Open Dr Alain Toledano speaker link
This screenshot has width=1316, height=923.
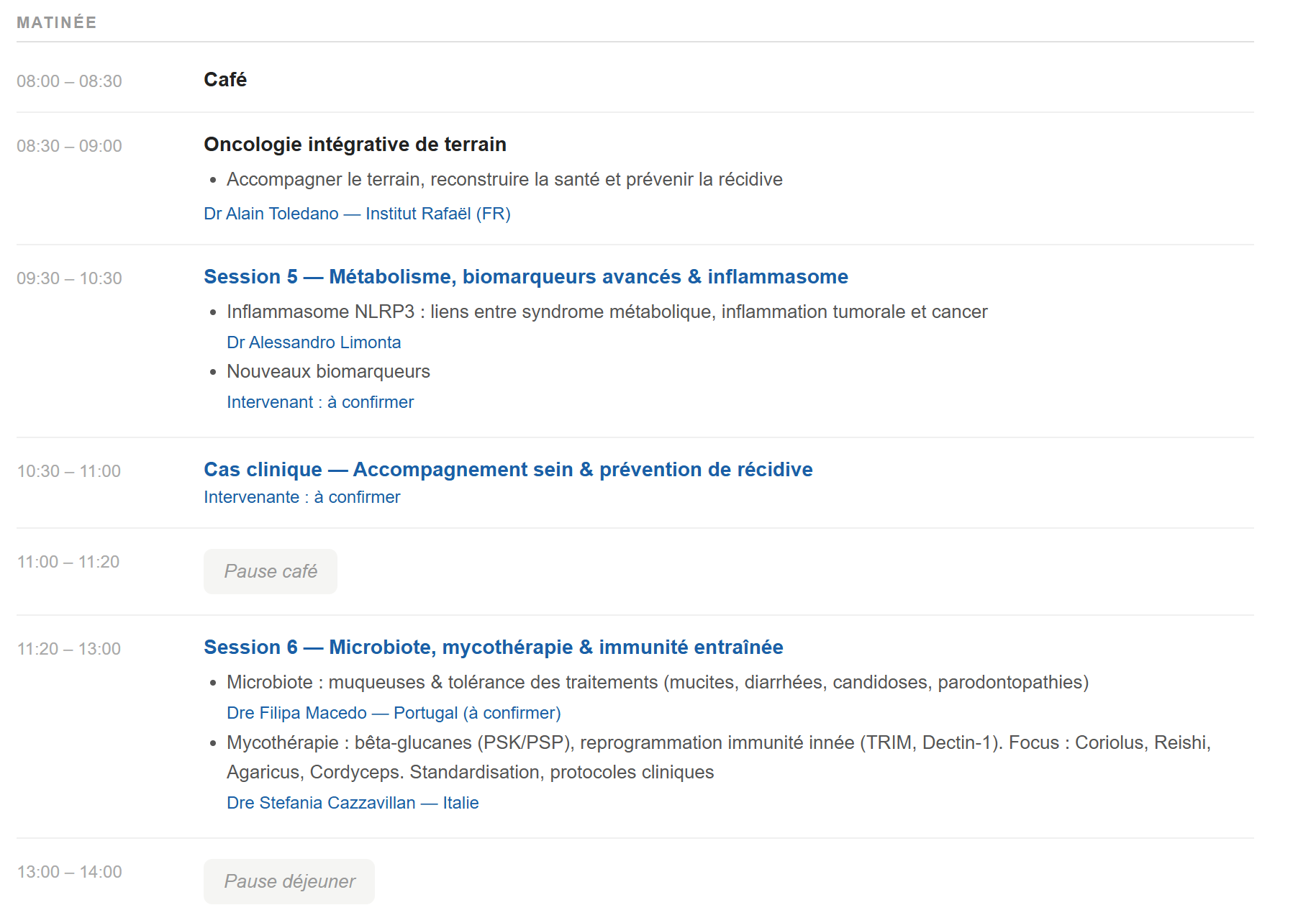click(357, 214)
